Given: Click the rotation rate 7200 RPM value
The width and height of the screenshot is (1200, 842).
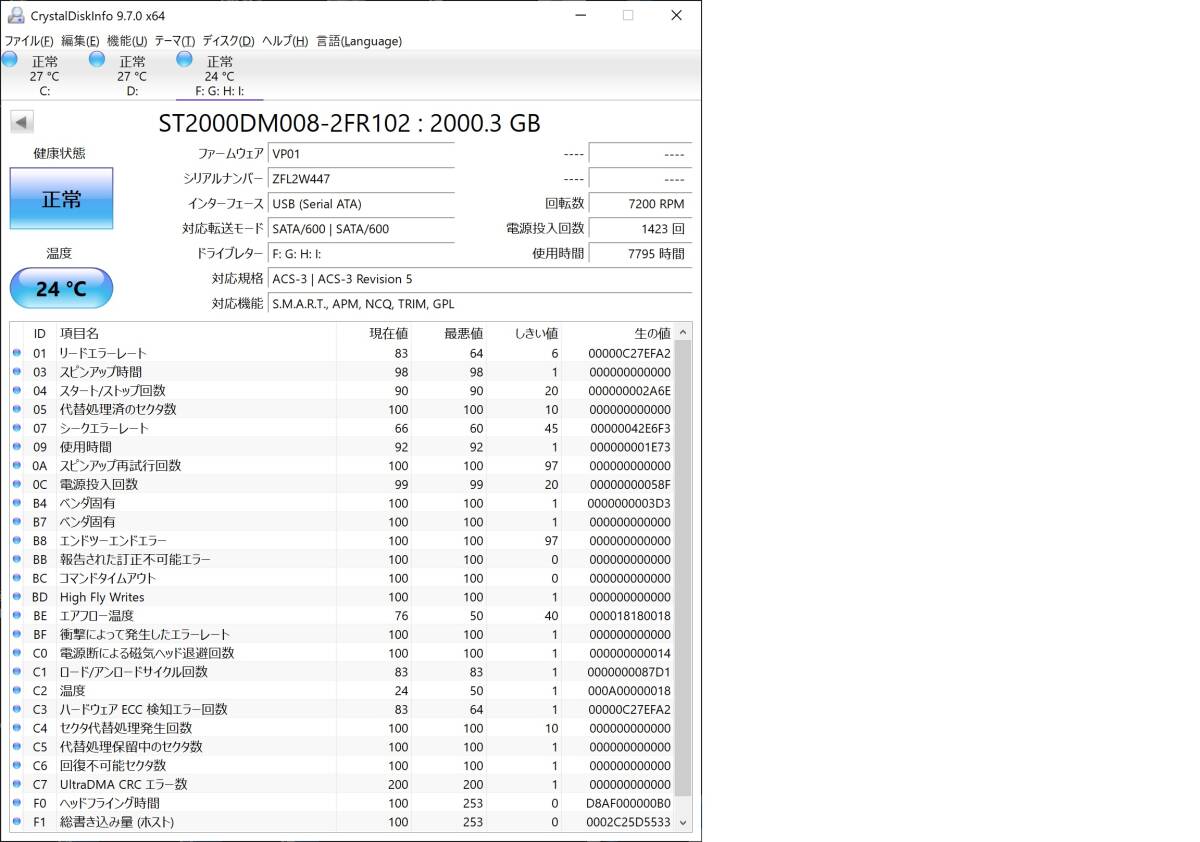Looking at the screenshot, I should tap(640, 204).
